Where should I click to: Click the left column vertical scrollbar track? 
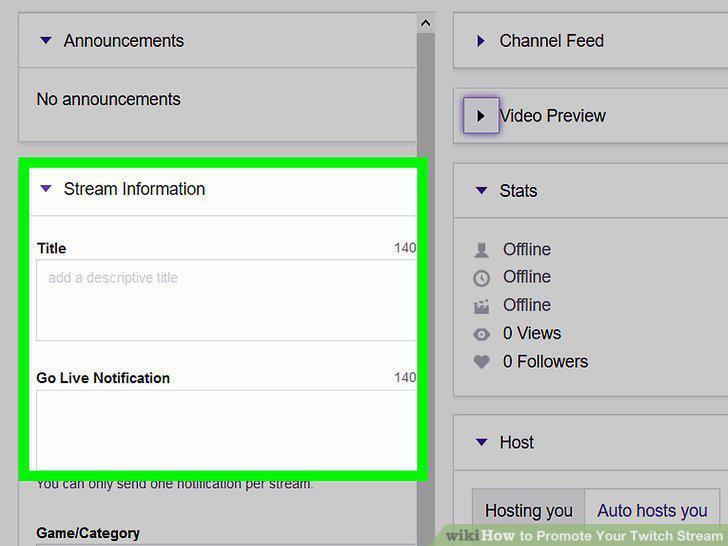pyautogui.click(x=425, y=289)
